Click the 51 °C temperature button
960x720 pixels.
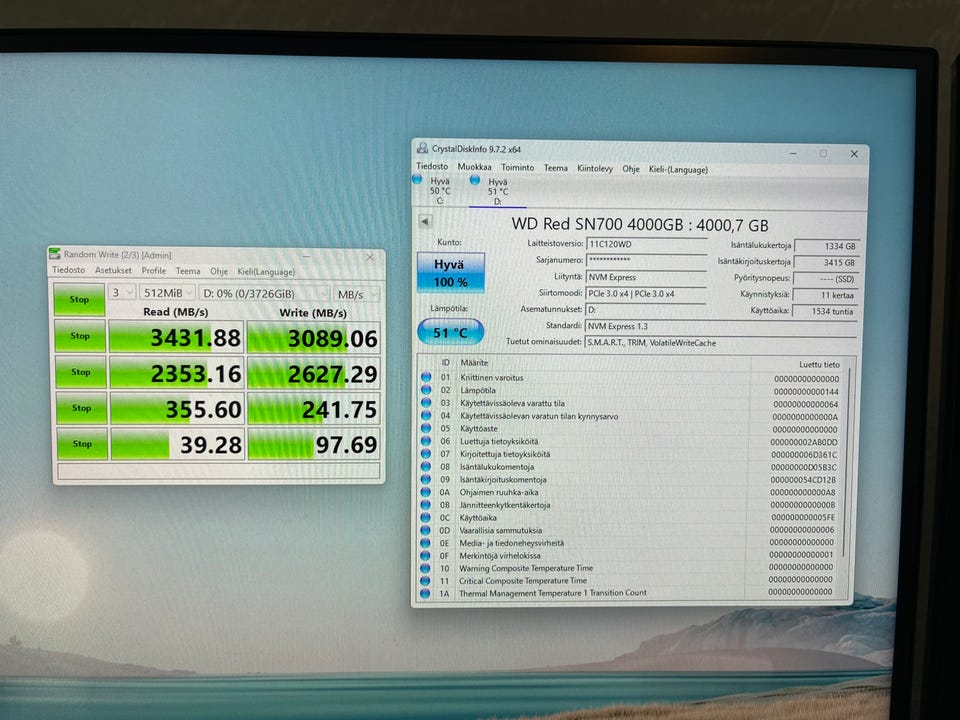451,332
